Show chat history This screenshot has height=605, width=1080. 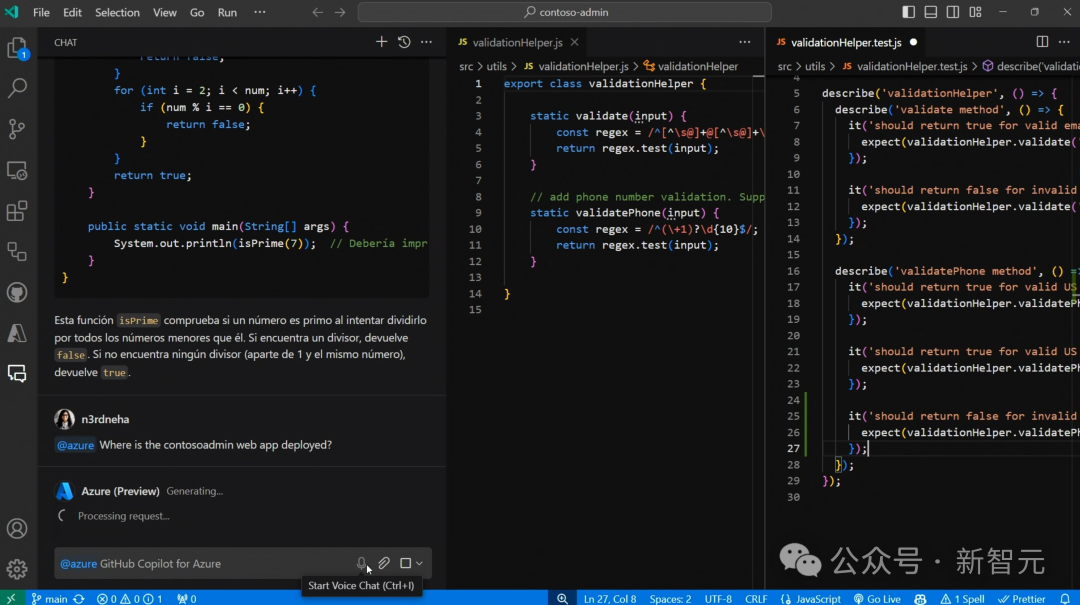pos(404,42)
